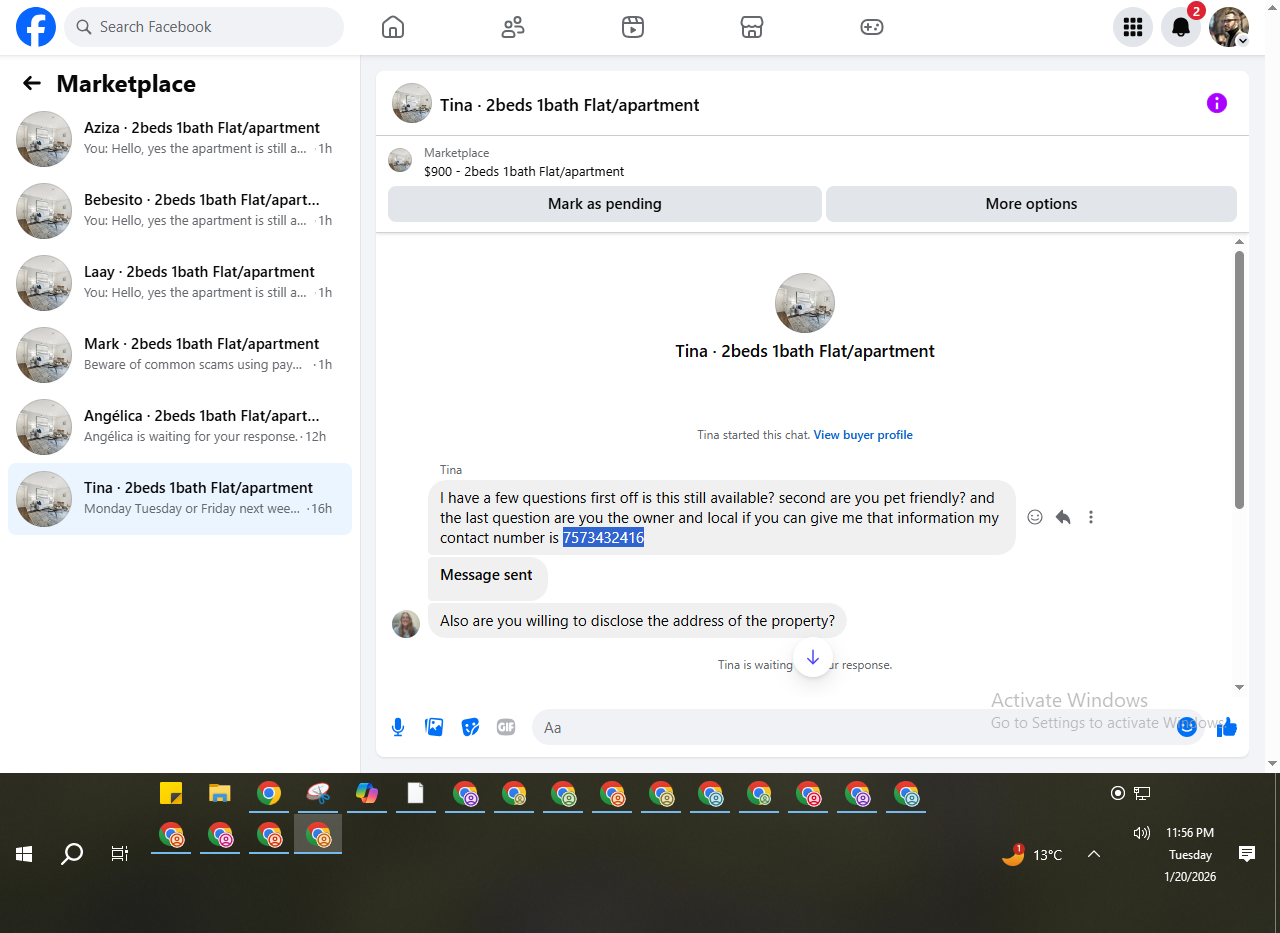Click the voice clip microphone icon
Viewport: 1280px width, 933px height.
[x=398, y=727]
